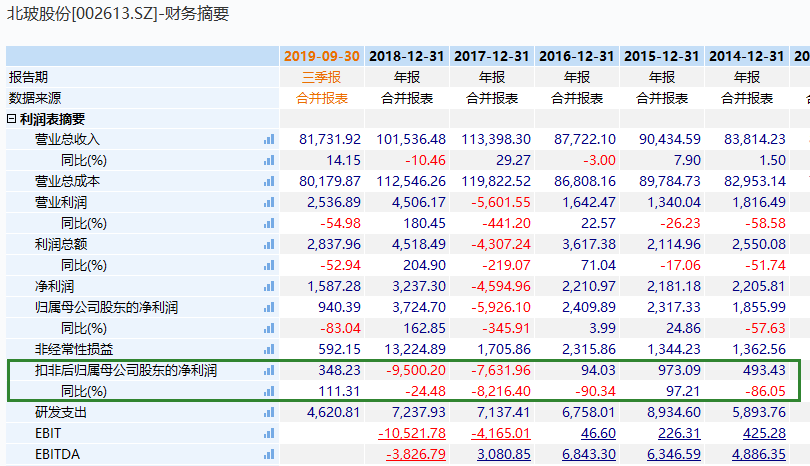Open chart icon for 营业总收入 同比(%) row
Image resolution: width=810 pixels, height=466 pixels.
pyautogui.click(x=269, y=161)
